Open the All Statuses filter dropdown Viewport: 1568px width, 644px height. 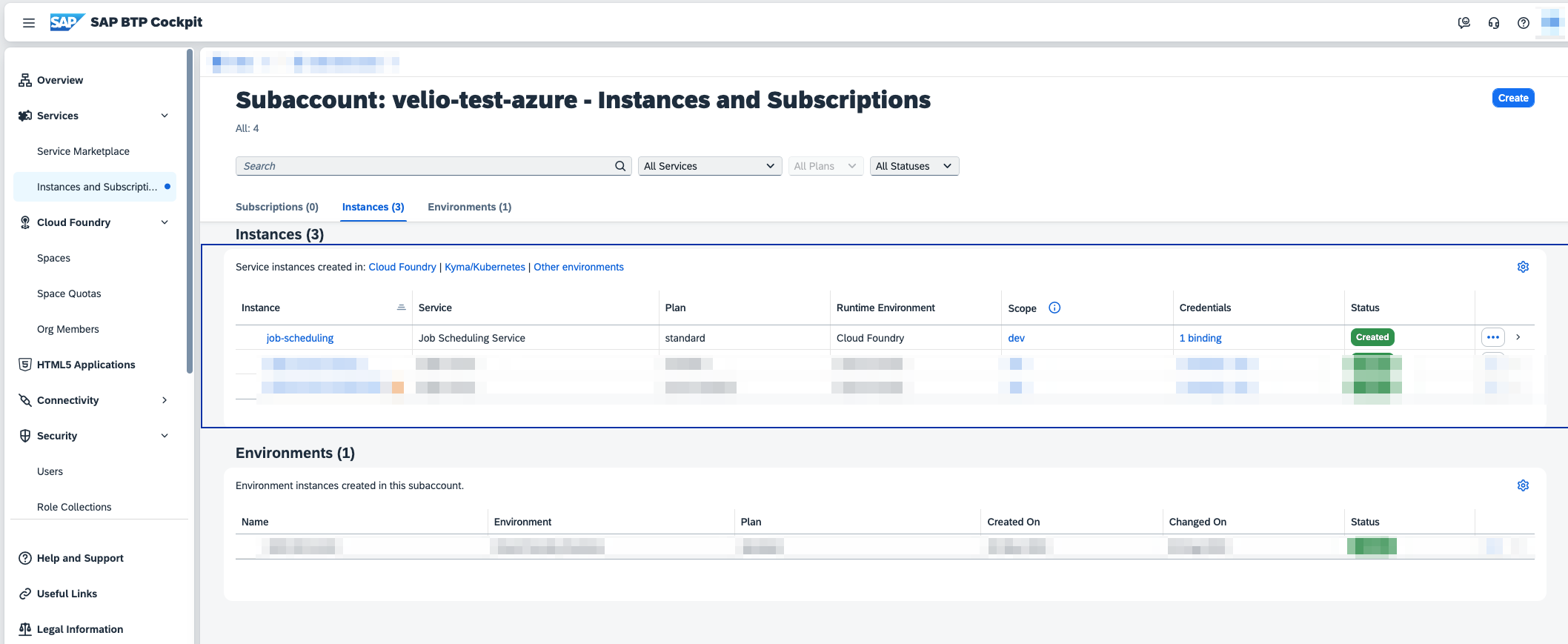tap(914, 166)
